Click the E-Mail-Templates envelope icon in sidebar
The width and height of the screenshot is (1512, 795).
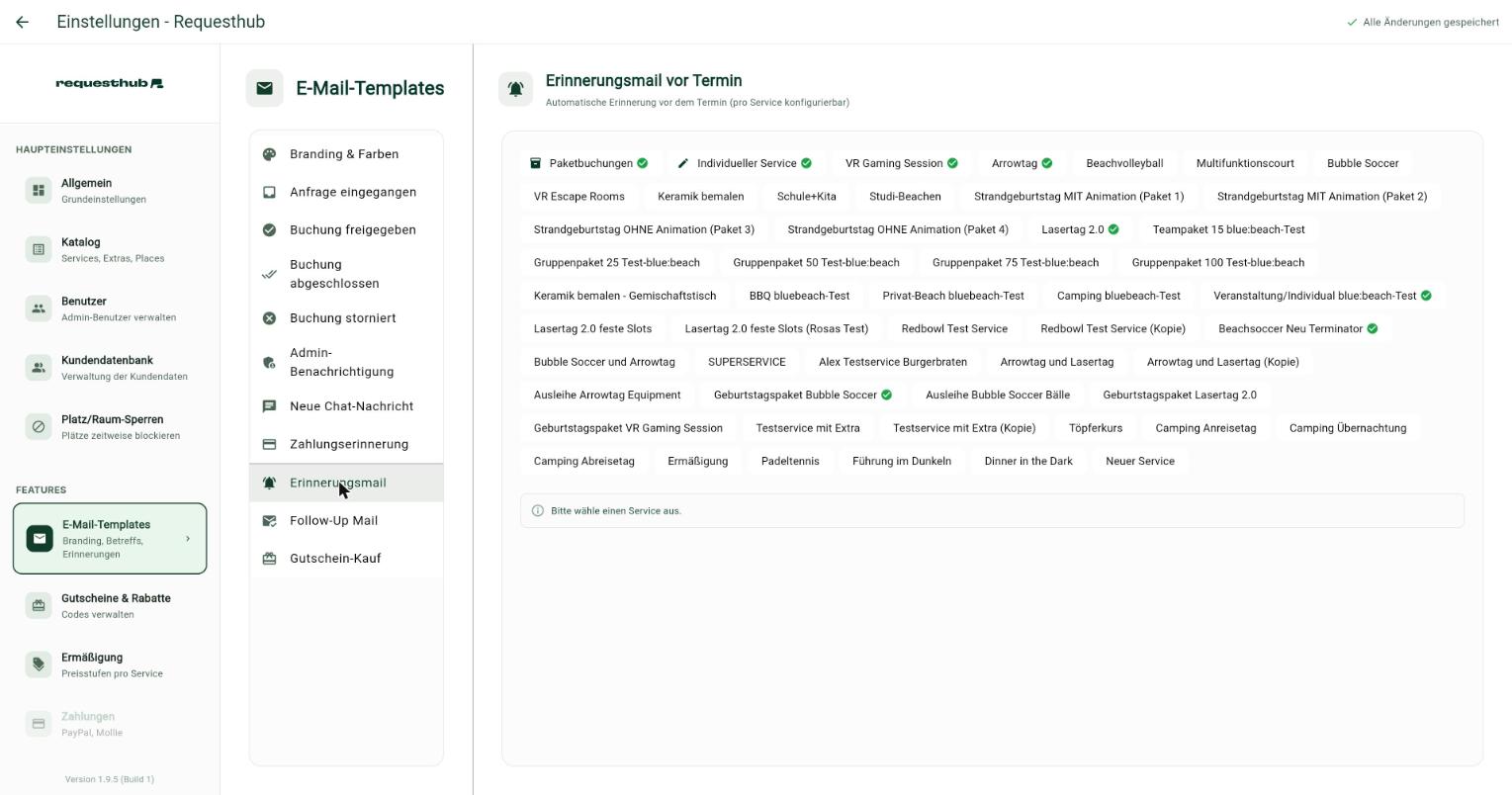click(40, 539)
